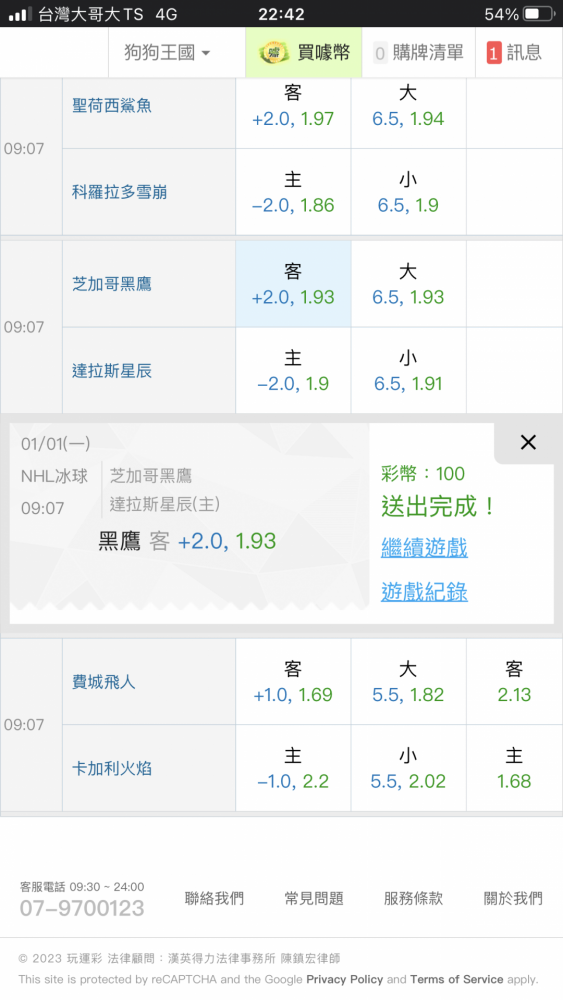The image size is (563, 1000).
Task: Tap the signal strength bars in status bar
Action: [20, 14]
